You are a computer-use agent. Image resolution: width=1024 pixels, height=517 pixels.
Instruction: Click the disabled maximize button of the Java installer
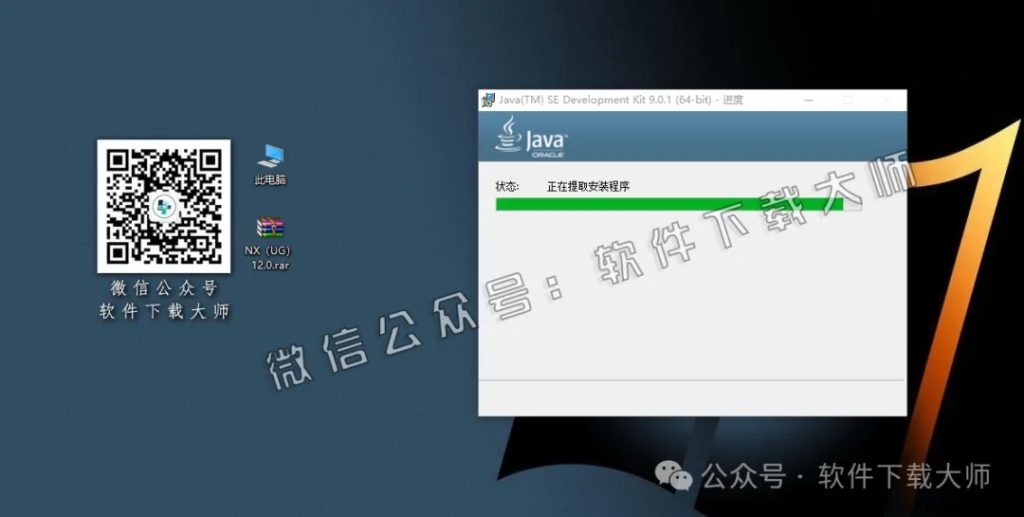tap(848, 100)
